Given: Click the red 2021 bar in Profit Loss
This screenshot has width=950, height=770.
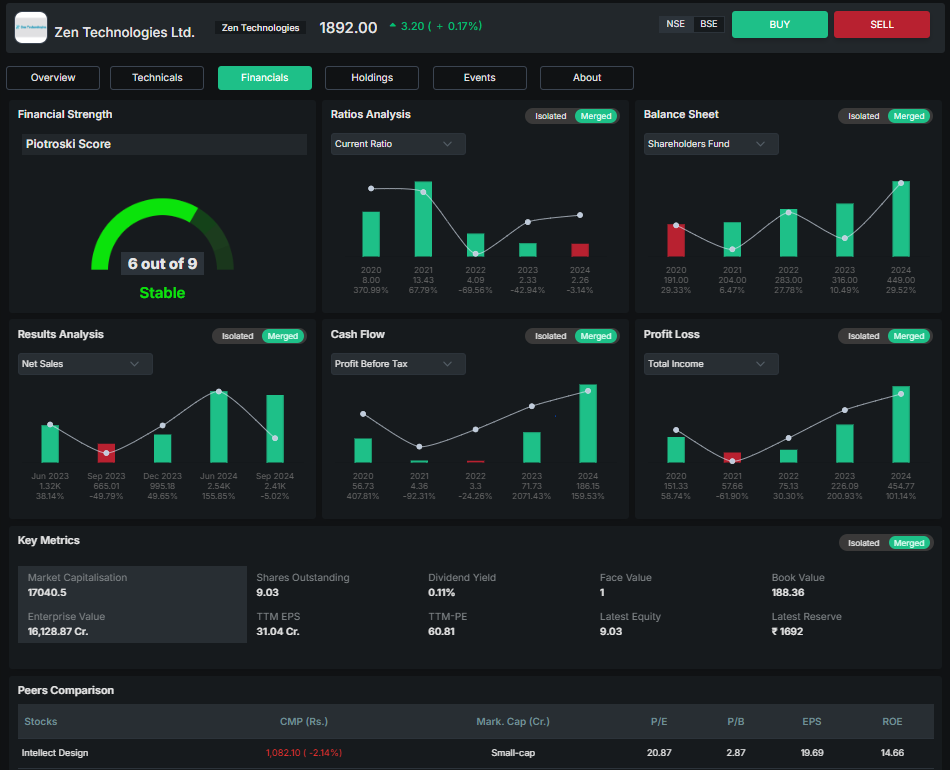Looking at the screenshot, I should 732,458.
